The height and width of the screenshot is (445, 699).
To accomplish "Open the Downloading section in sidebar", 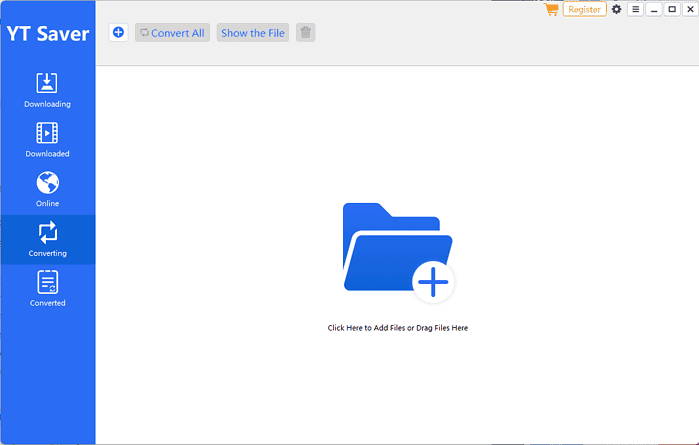I will pyautogui.click(x=47, y=90).
